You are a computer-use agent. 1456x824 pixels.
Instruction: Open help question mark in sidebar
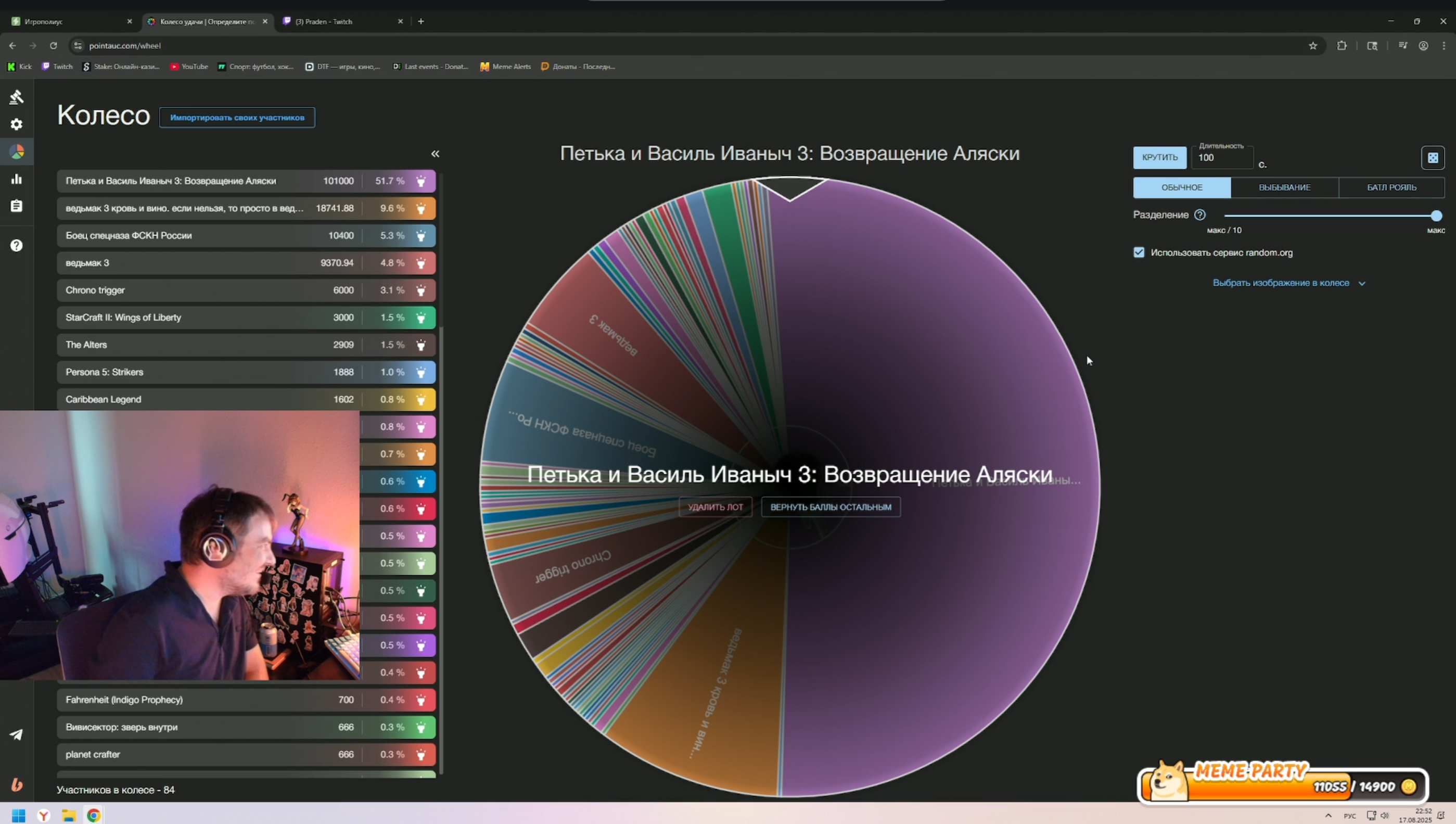click(17, 246)
